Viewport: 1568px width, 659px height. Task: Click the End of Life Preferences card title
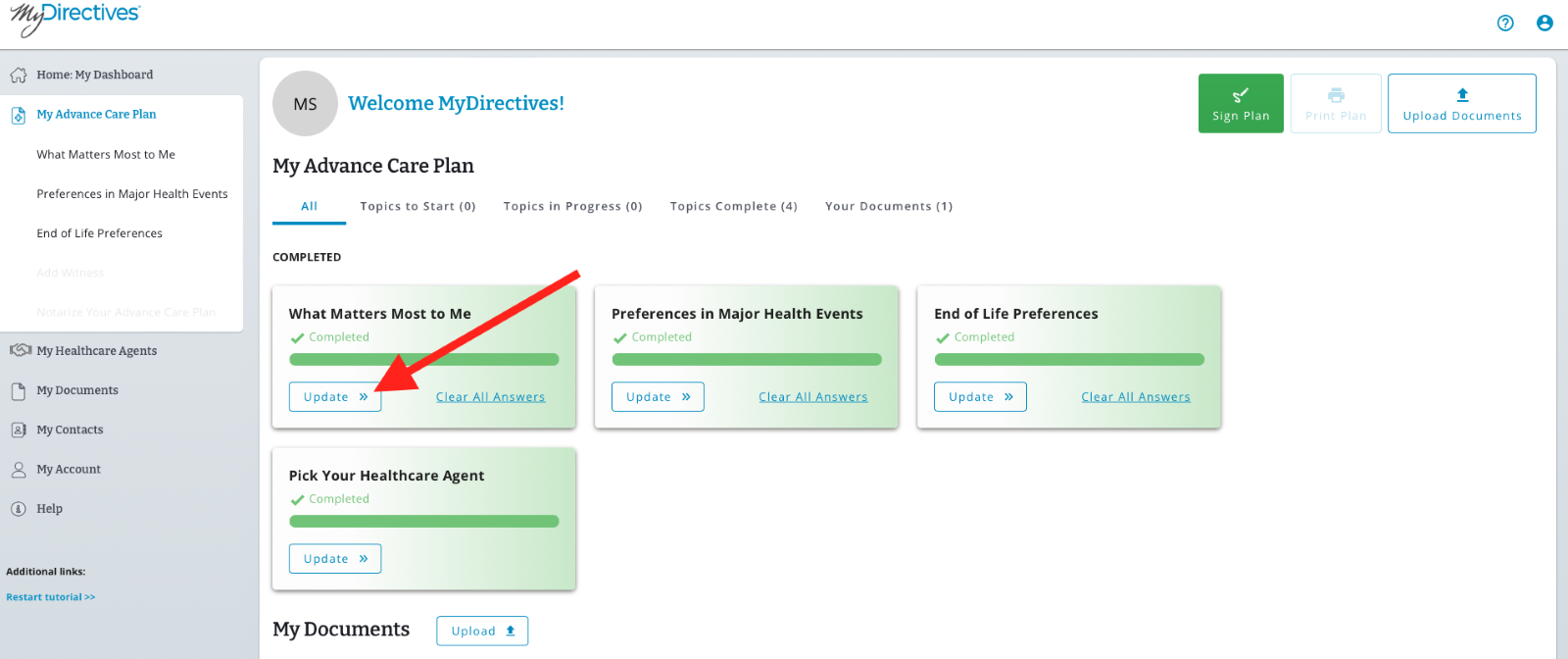pyautogui.click(x=1016, y=314)
